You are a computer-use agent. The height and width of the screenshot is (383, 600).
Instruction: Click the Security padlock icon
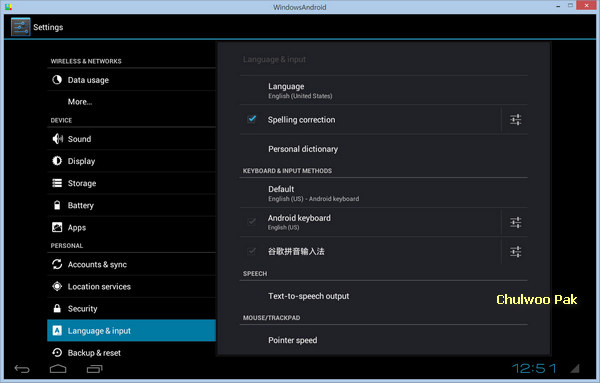coord(57,308)
